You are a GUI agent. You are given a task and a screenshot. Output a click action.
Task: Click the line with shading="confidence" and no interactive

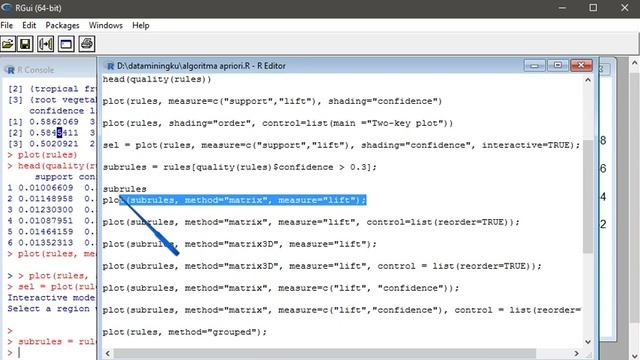272,101
